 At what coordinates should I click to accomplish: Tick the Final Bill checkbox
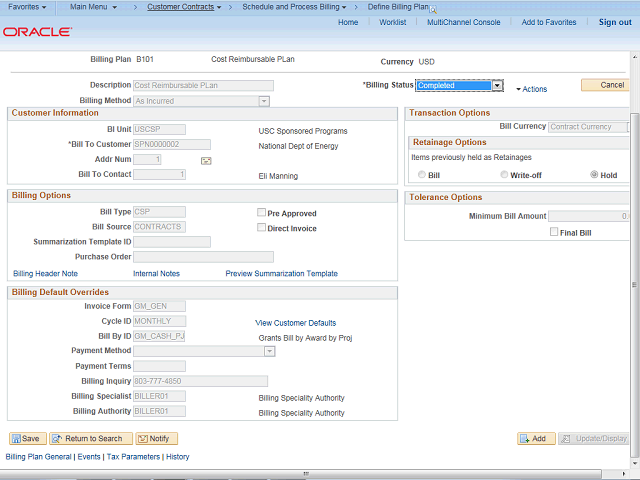[554, 233]
